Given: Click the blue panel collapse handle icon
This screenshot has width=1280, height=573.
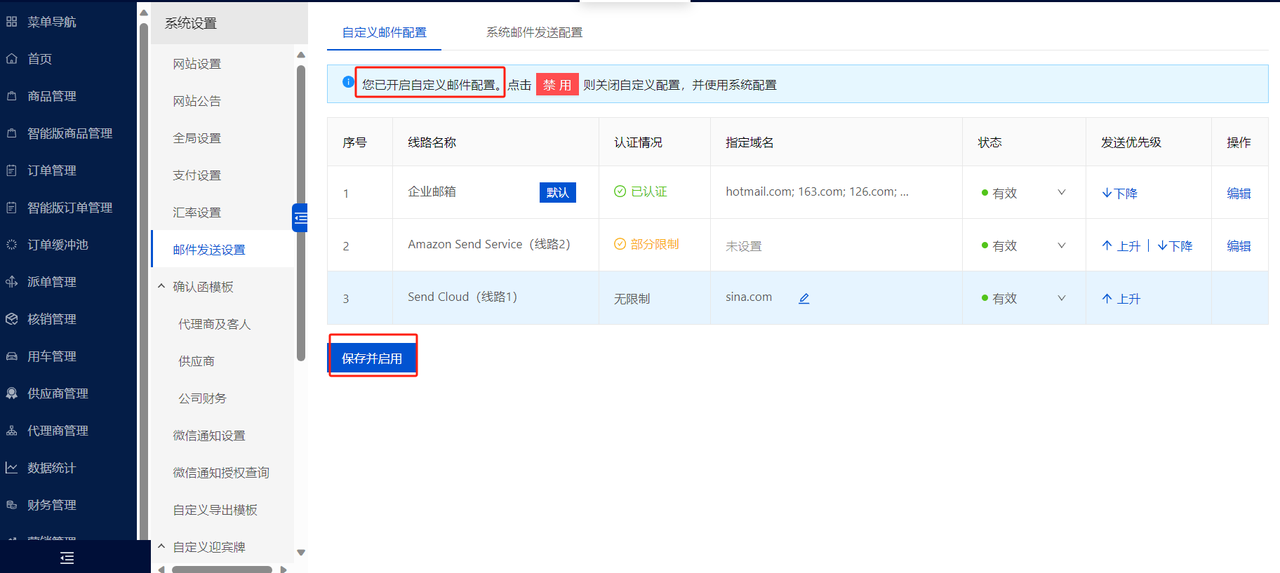Looking at the screenshot, I should pyautogui.click(x=300, y=217).
